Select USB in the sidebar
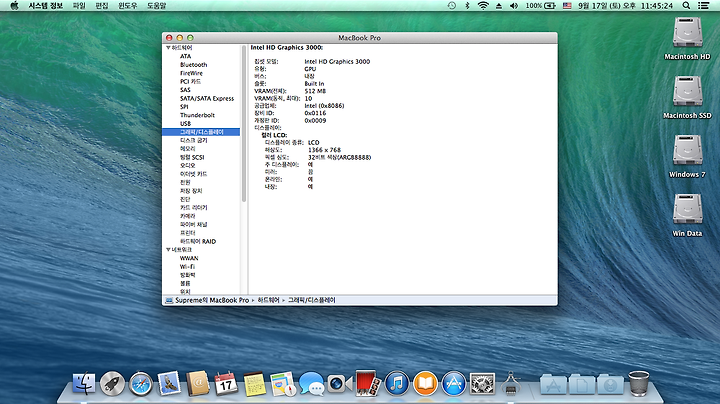Viewport: 720px width, 404px height. (185, 123)
